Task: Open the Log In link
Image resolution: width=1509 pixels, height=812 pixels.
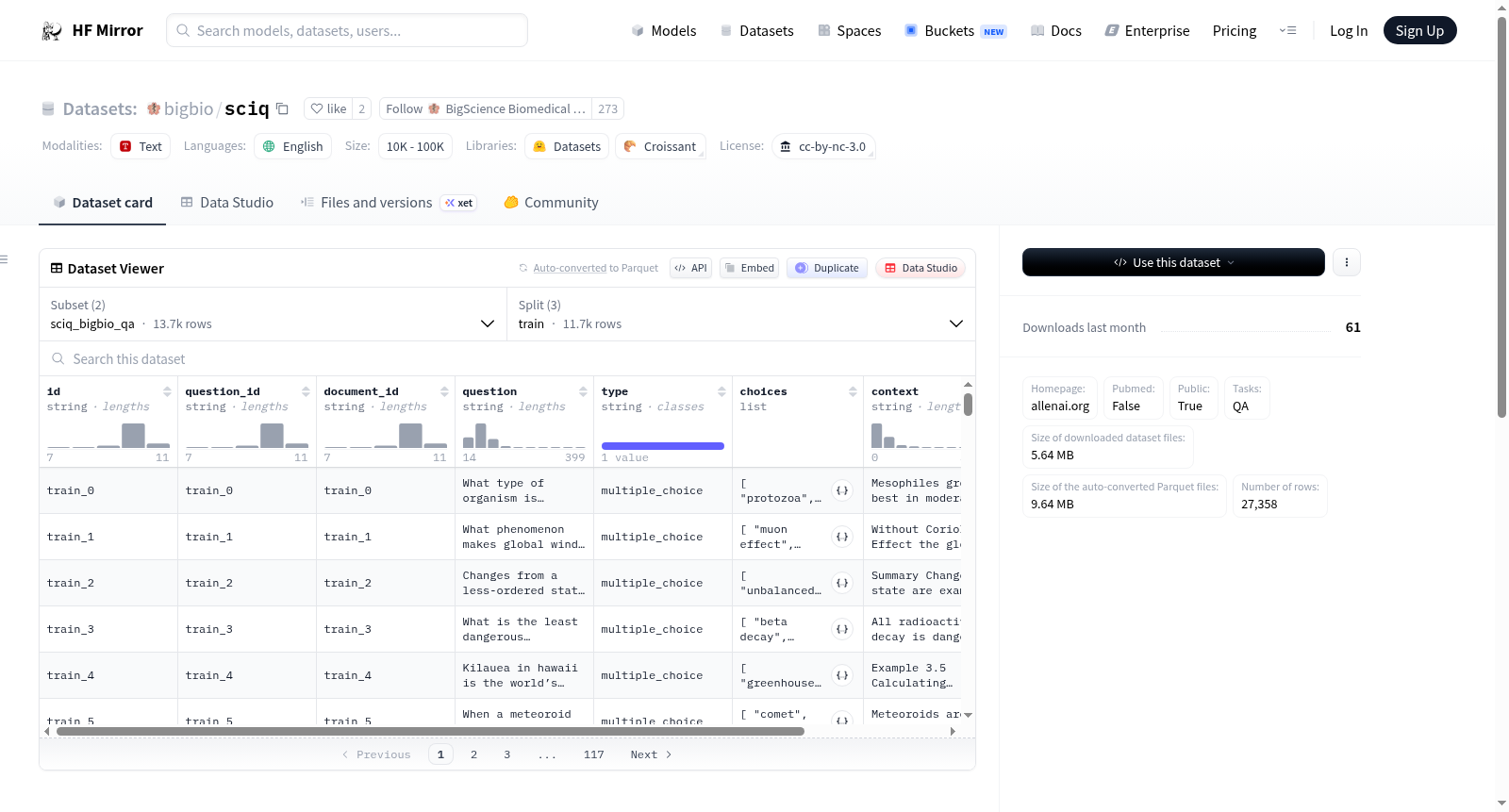Action: (x=1349, y=31)
